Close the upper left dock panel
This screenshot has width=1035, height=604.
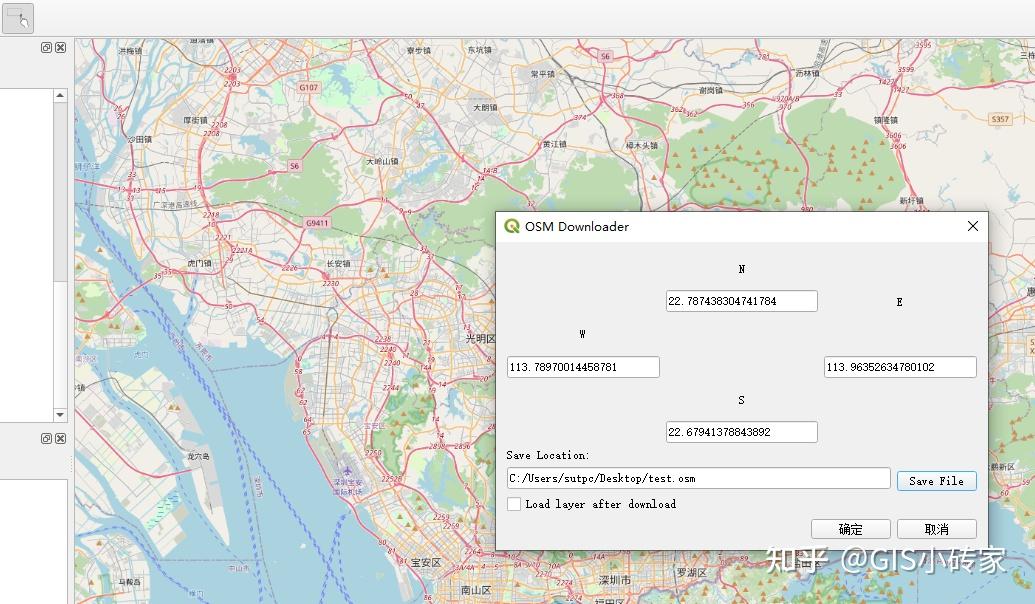coord(60,47)
